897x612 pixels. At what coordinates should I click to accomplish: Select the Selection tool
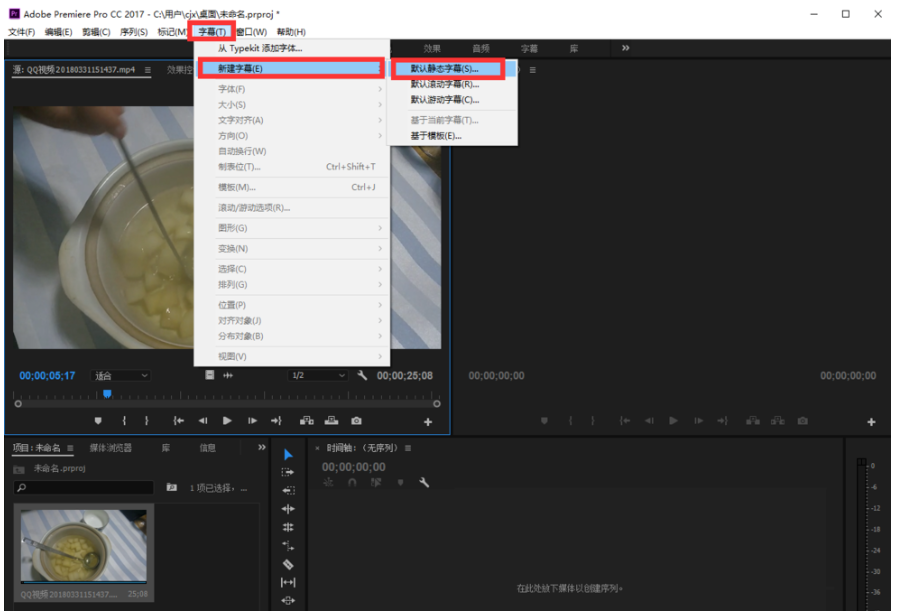[x=289, y=454]
